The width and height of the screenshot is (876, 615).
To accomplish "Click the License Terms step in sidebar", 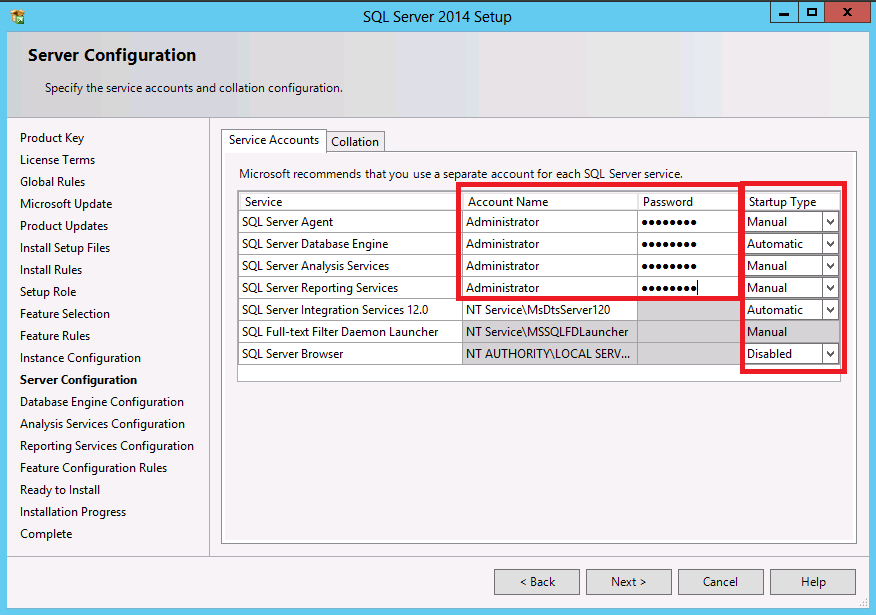I will [58, 160].
